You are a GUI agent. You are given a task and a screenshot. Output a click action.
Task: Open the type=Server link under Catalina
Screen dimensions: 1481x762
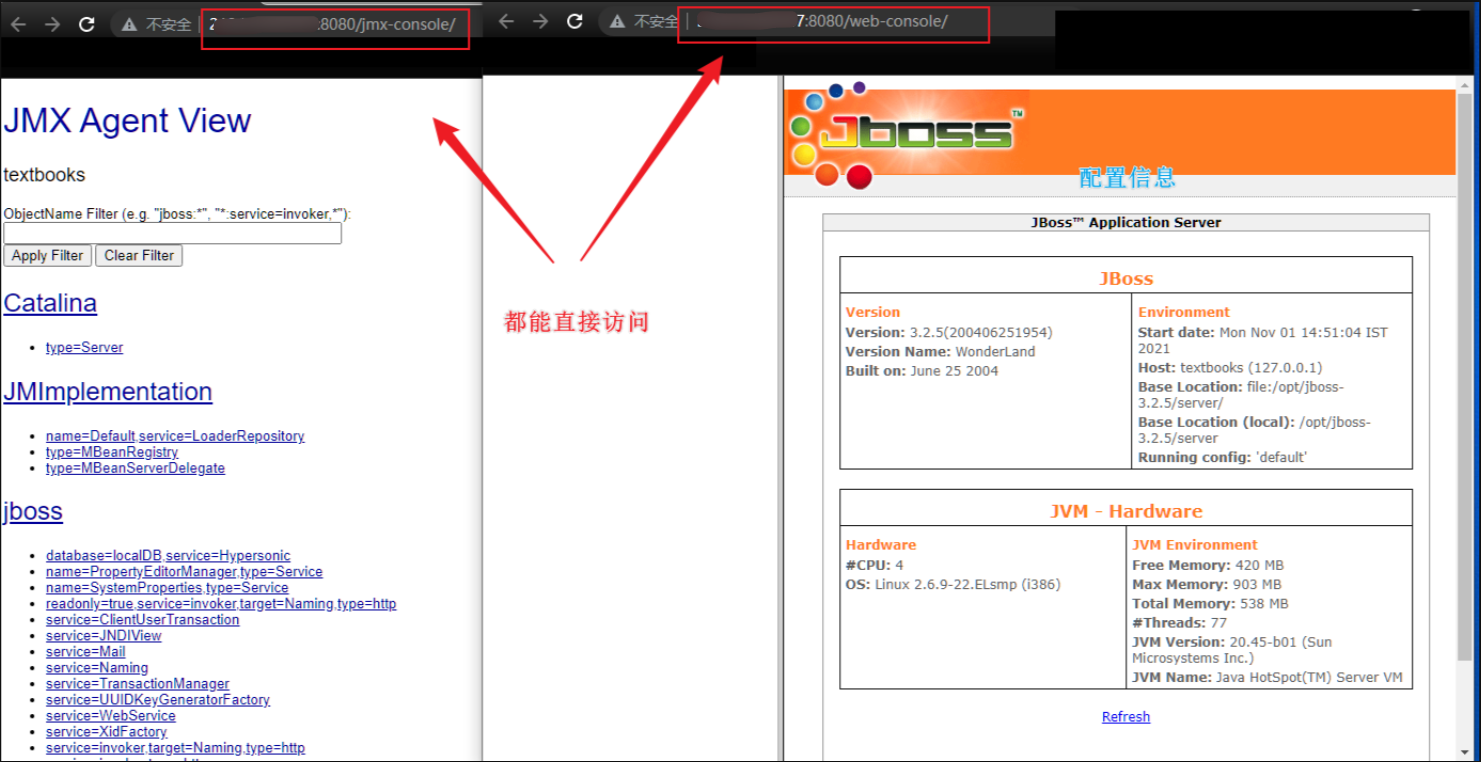coord(84,347)
